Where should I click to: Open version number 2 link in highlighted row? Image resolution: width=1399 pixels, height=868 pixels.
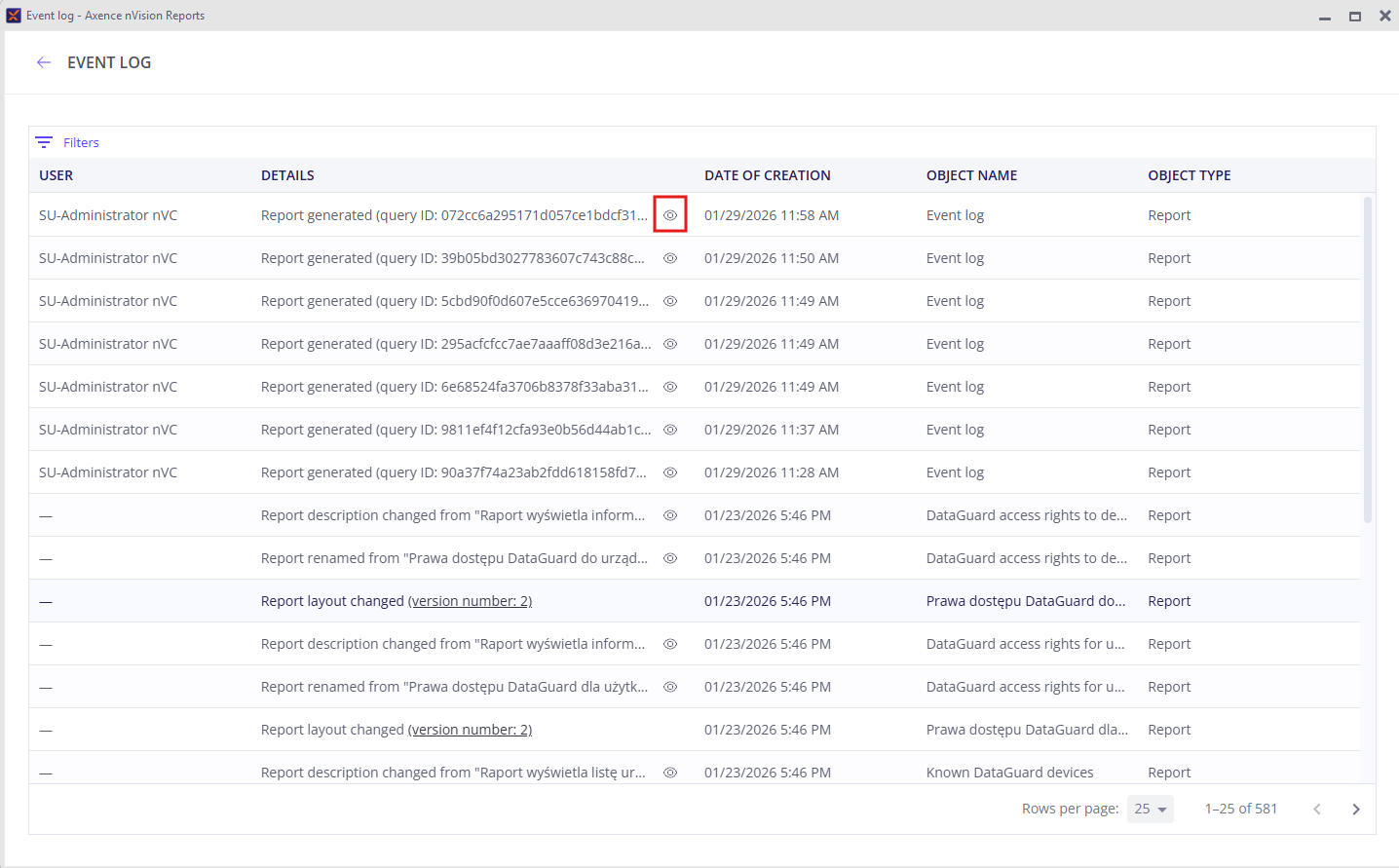point(470,601)
